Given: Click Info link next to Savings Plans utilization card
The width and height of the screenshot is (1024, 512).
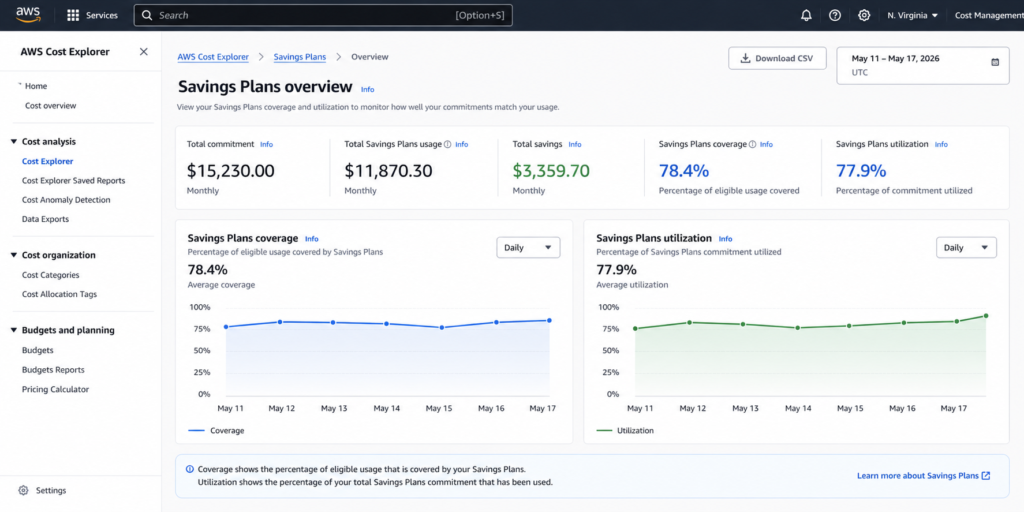Looking at the screenshot, I should click(x=941, y=144).
